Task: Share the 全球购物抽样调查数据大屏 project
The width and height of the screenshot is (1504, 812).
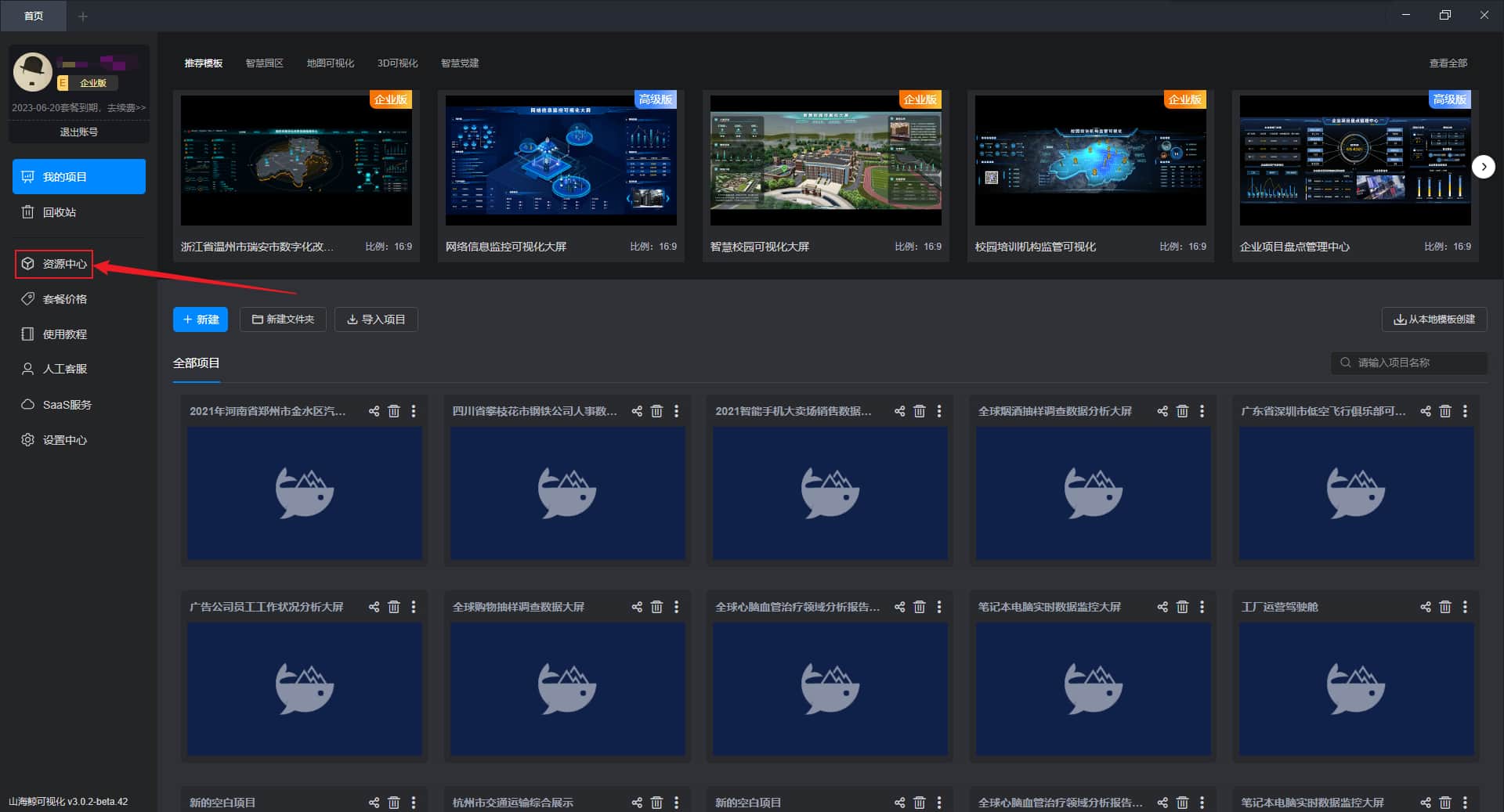Action: click(x=637, y=607)
